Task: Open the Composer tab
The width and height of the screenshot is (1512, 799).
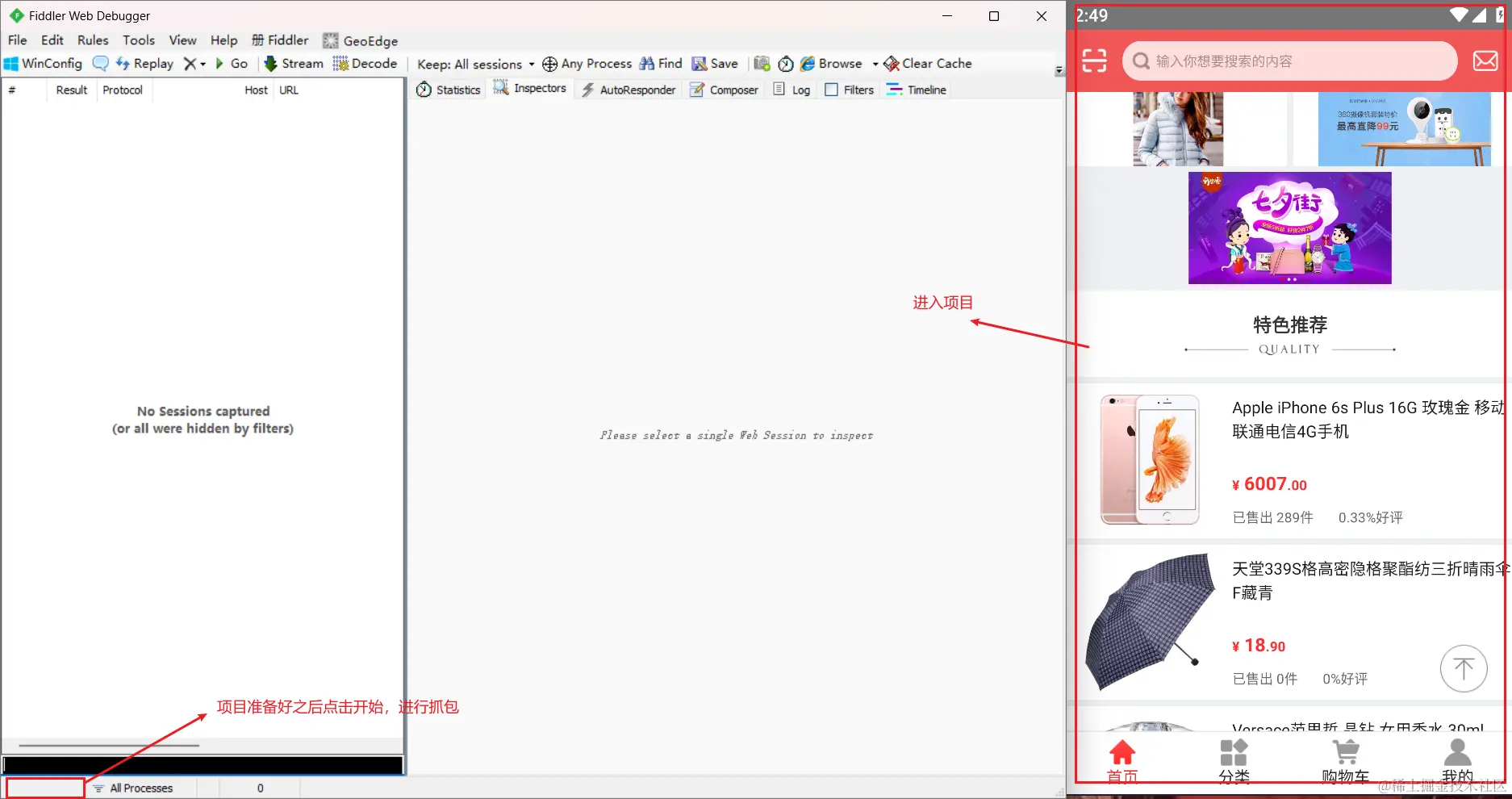Action: 724,90
